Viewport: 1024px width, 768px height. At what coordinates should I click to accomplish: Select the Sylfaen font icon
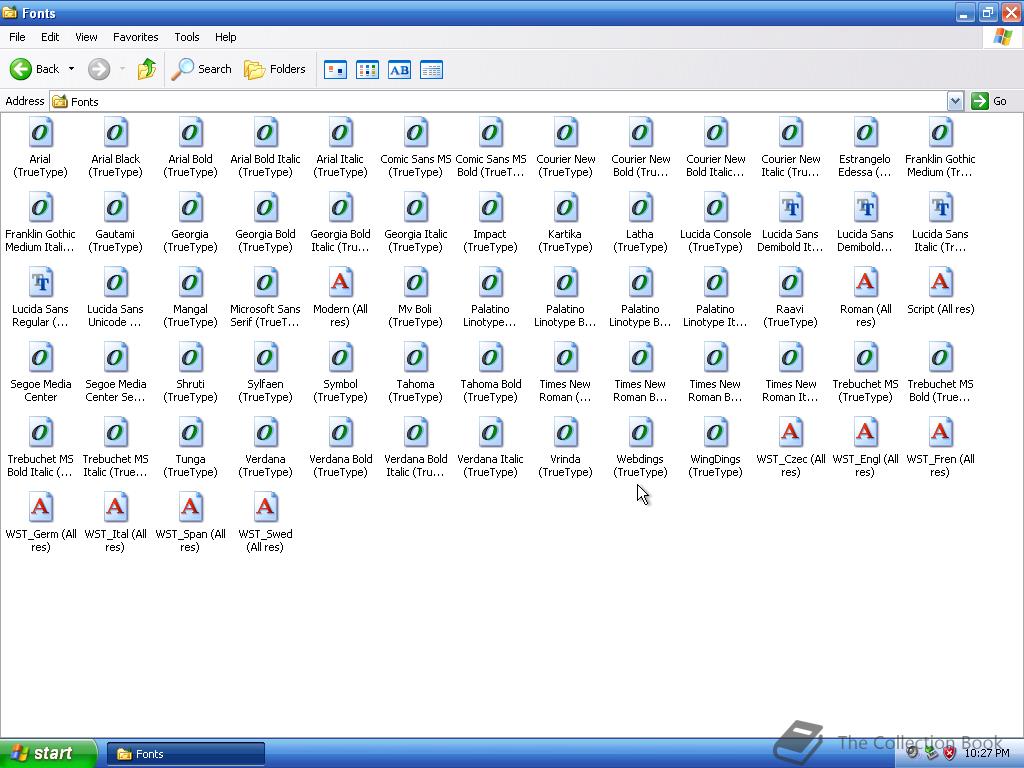coord(265,359)
